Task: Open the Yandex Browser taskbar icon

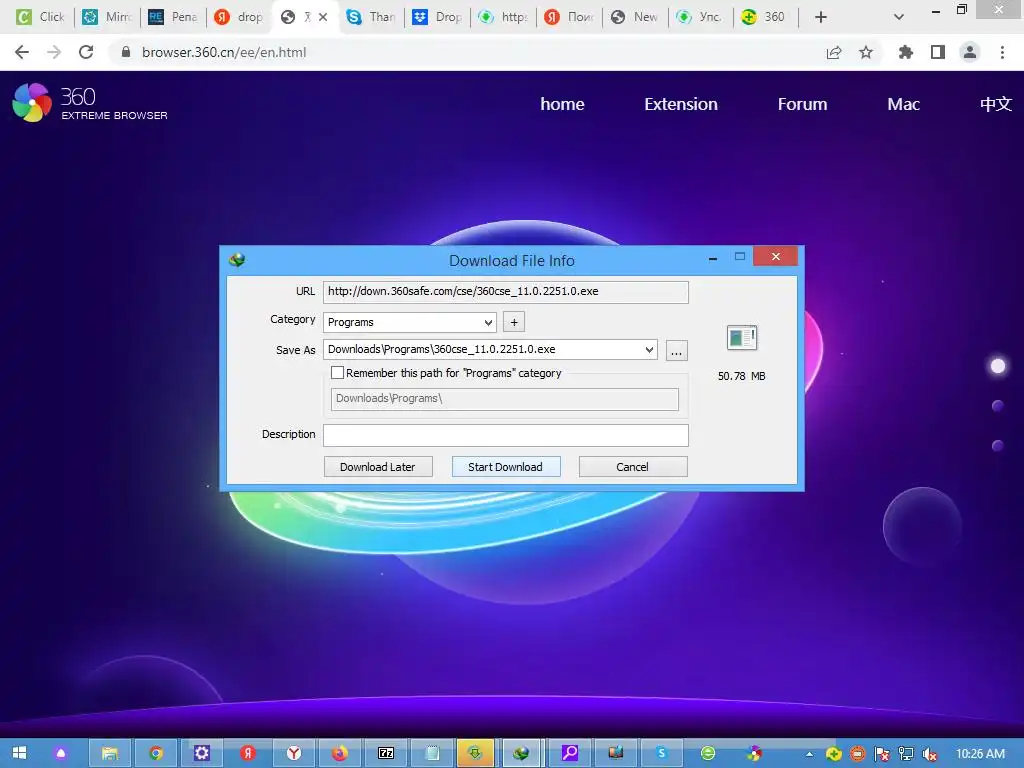Action: coord(294,753)
